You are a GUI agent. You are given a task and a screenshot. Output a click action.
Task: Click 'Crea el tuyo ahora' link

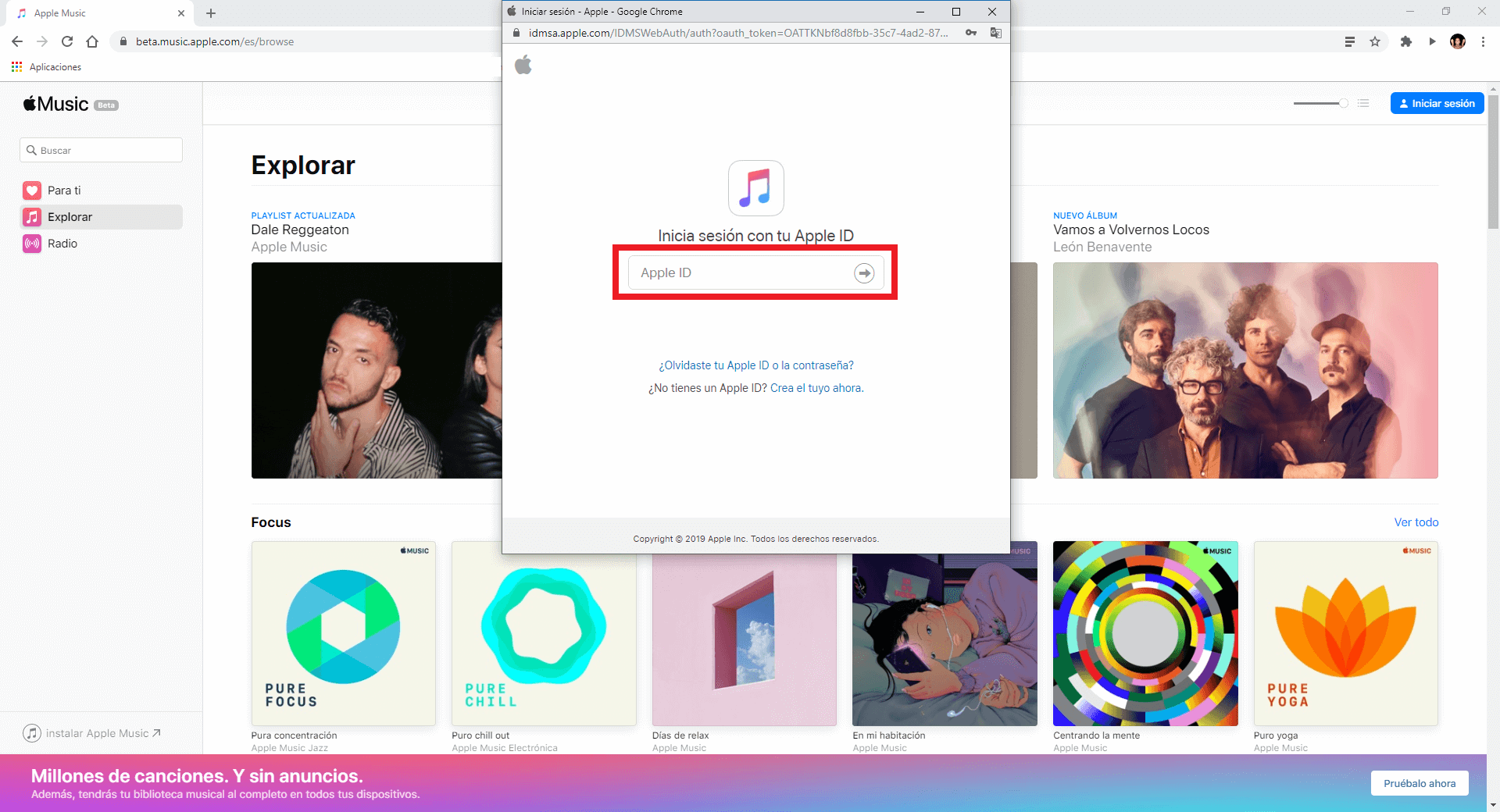pyautogui.click(x=816, y=388)
